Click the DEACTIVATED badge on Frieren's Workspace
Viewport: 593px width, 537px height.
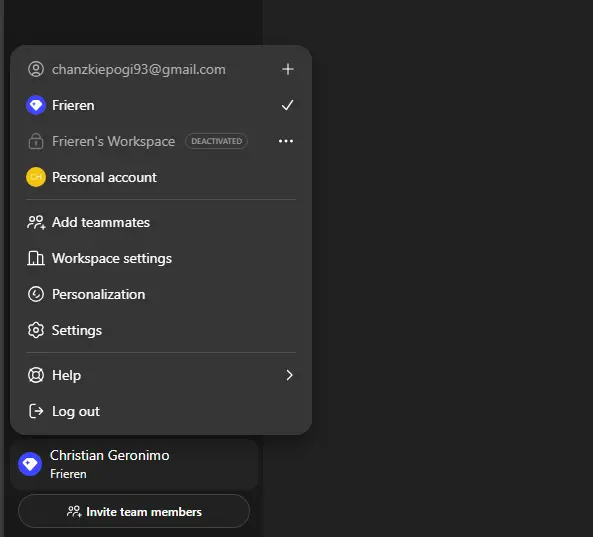[216, 141]
